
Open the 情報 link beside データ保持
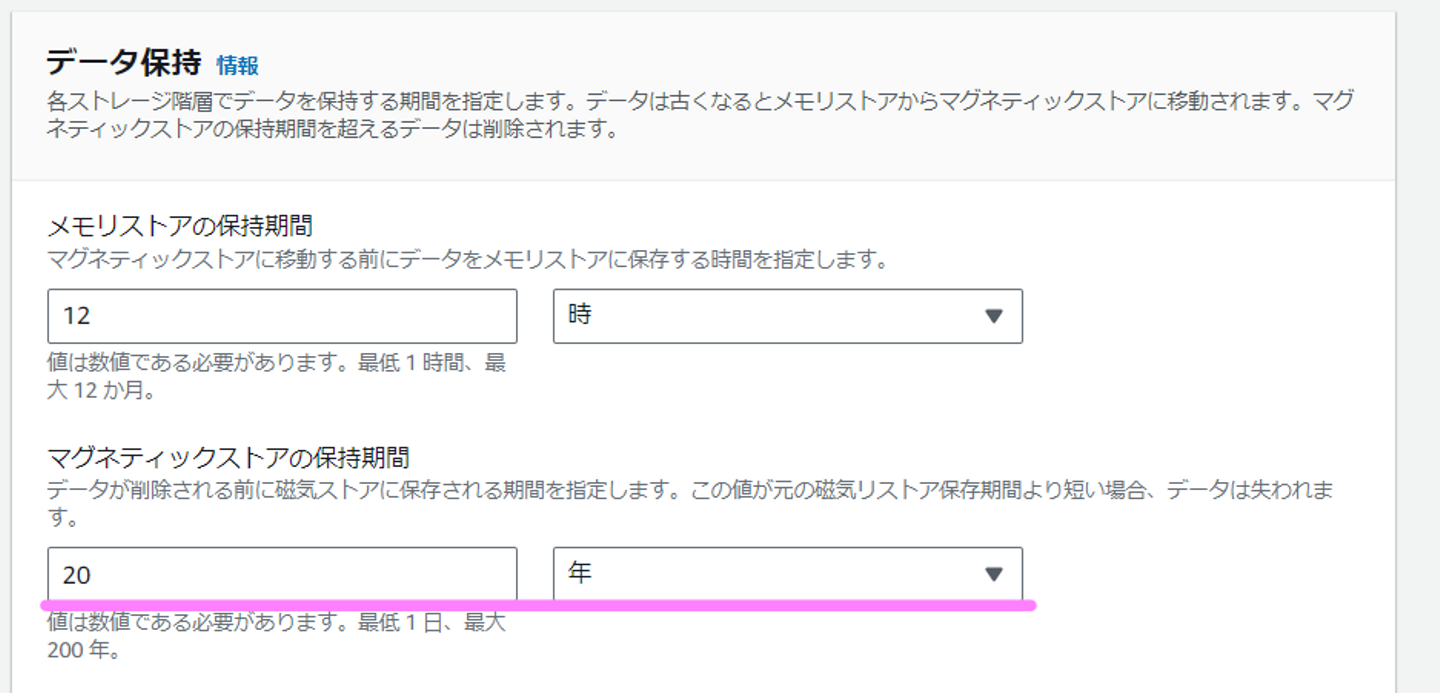tap(237, 66)
